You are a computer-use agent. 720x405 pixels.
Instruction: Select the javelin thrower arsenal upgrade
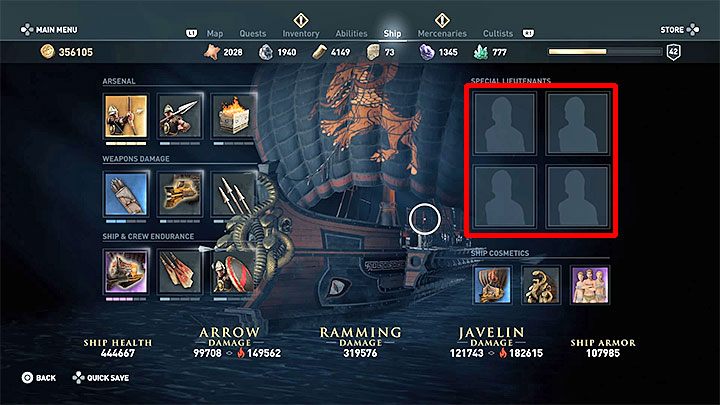click(x=180, y=116)
